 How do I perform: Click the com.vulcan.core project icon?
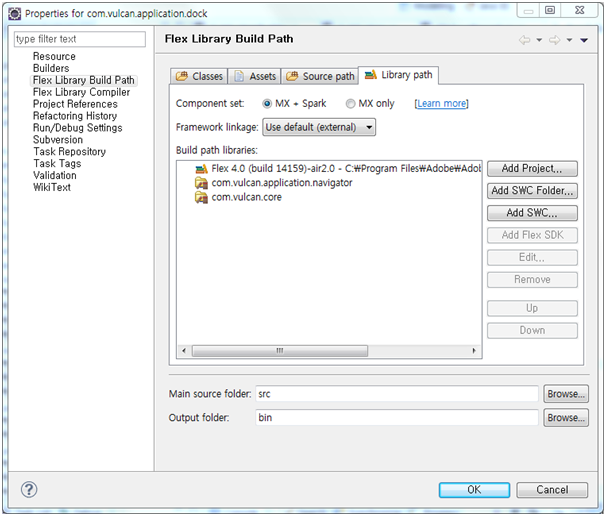pyautogui.click(x=201, y=197)
